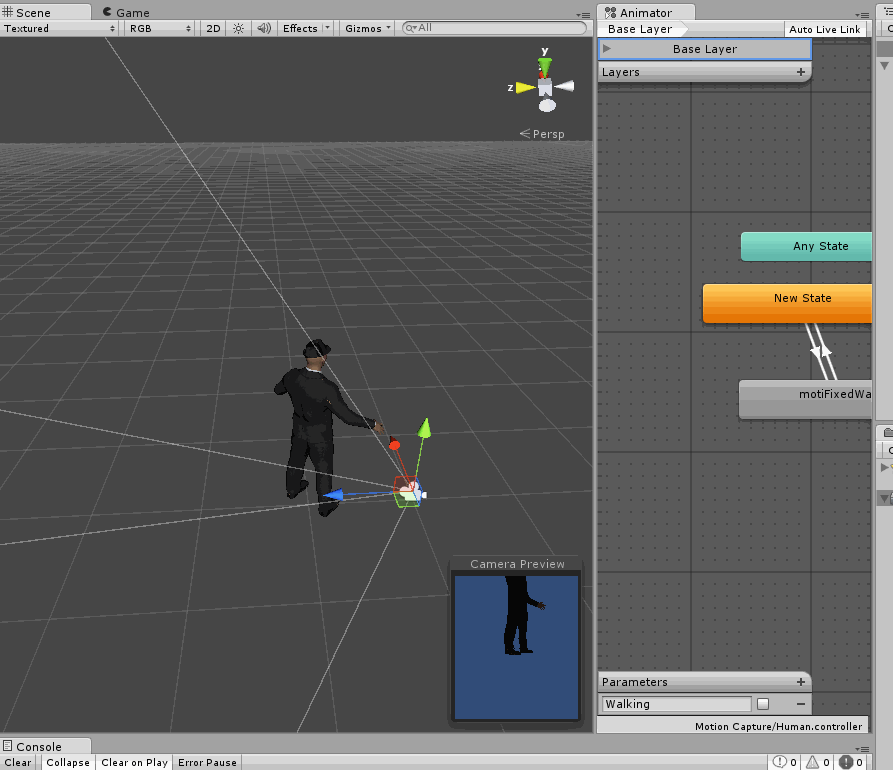Toggle Error Pause button
The height and width of the screenshot is (770, 893).
207,762
